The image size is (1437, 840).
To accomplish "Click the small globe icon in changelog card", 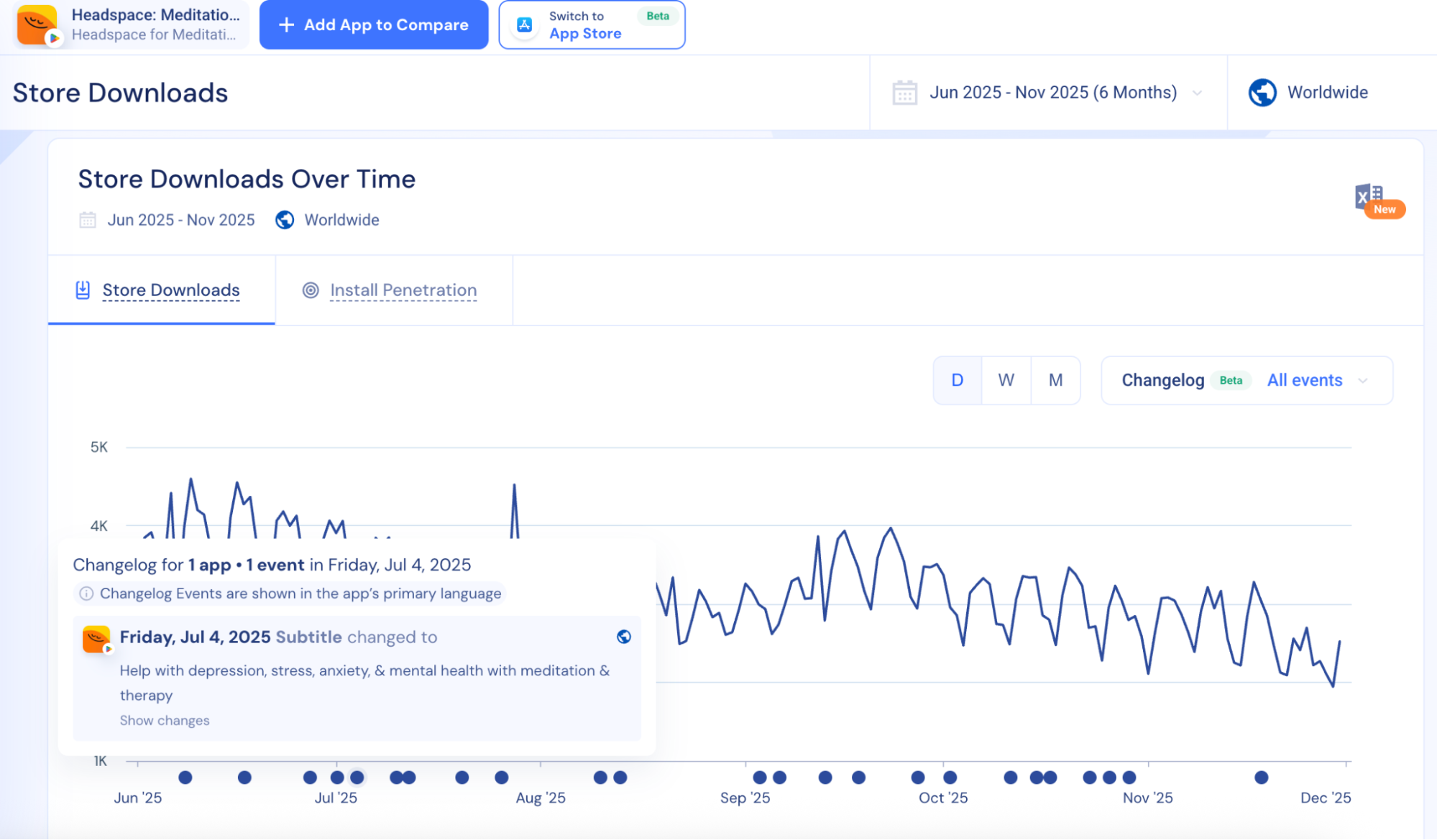I will [624, 637].
